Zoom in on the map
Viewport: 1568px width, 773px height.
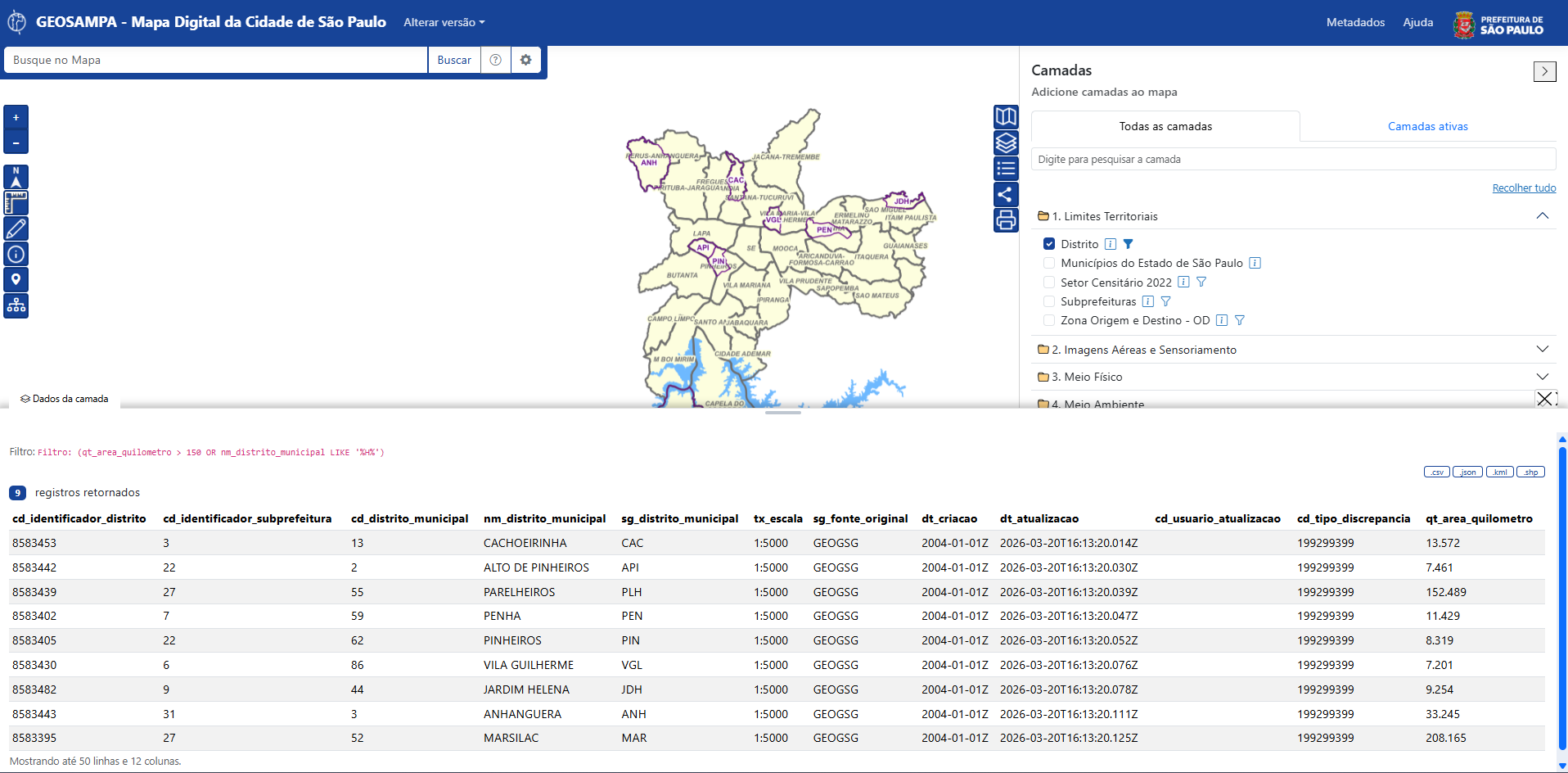point(16,117)
